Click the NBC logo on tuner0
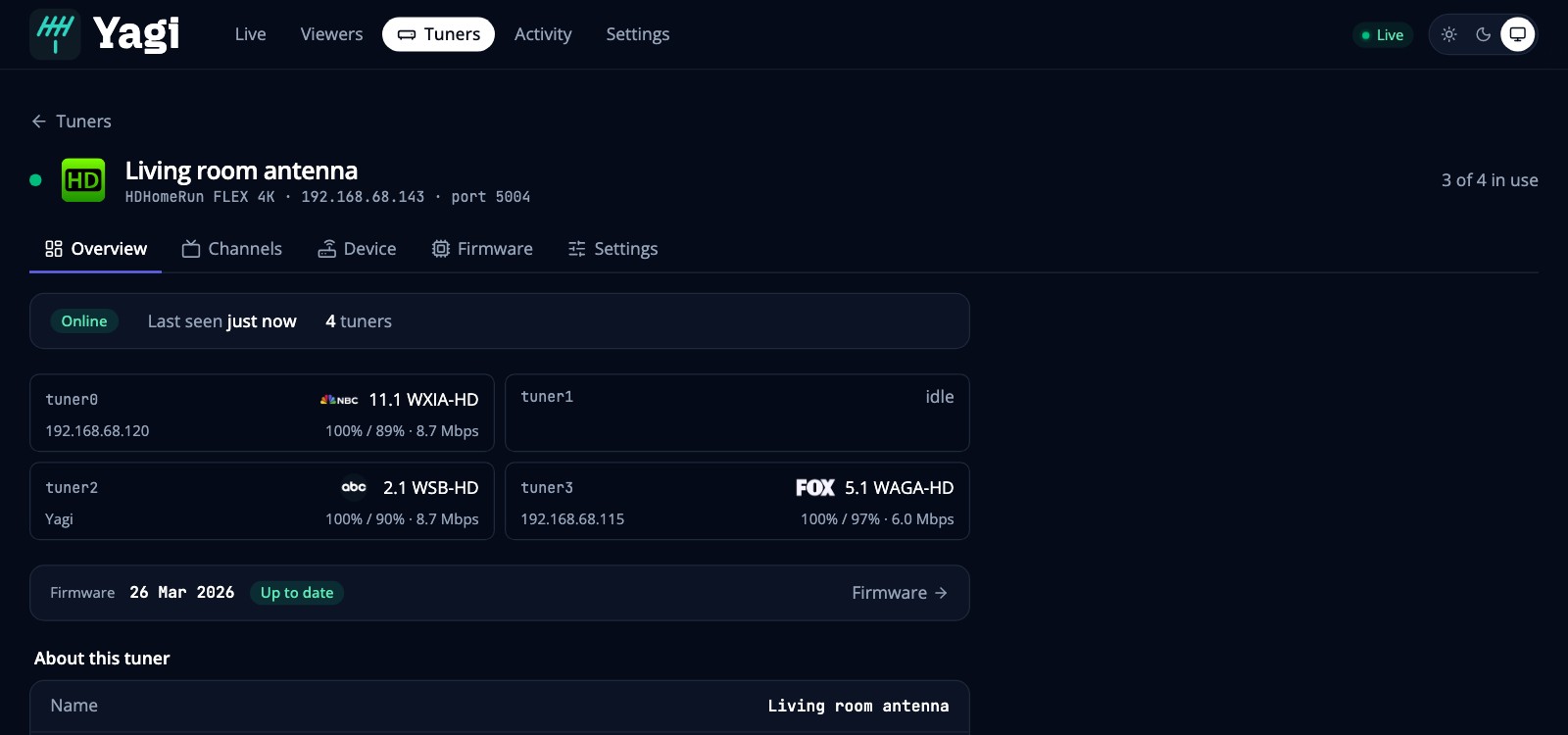The height and width of the screenshot is (735, 1568). pyautogui.click(x=339, y=400)
